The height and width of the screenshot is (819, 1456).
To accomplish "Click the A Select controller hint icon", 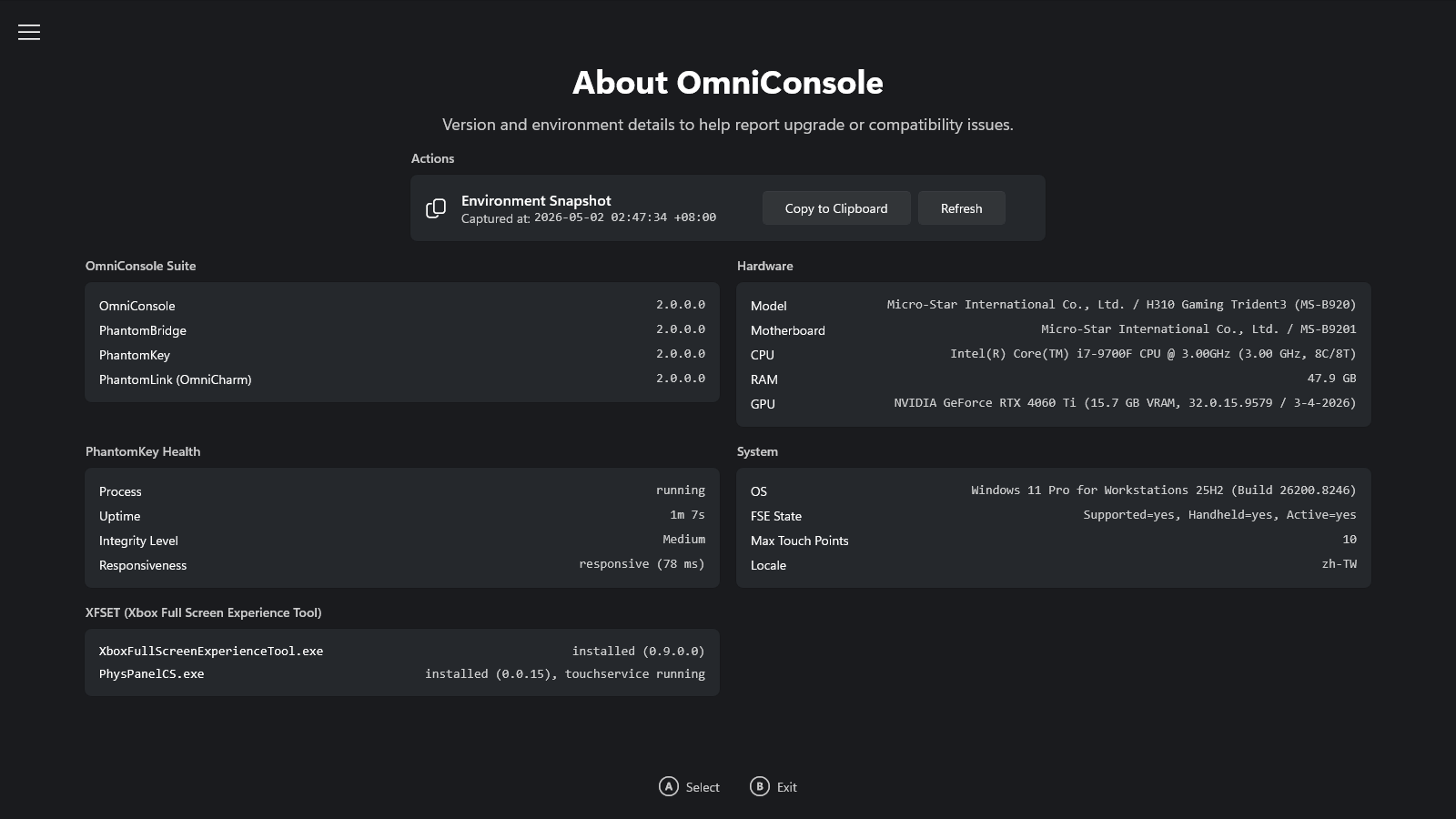I will [669, 786].
